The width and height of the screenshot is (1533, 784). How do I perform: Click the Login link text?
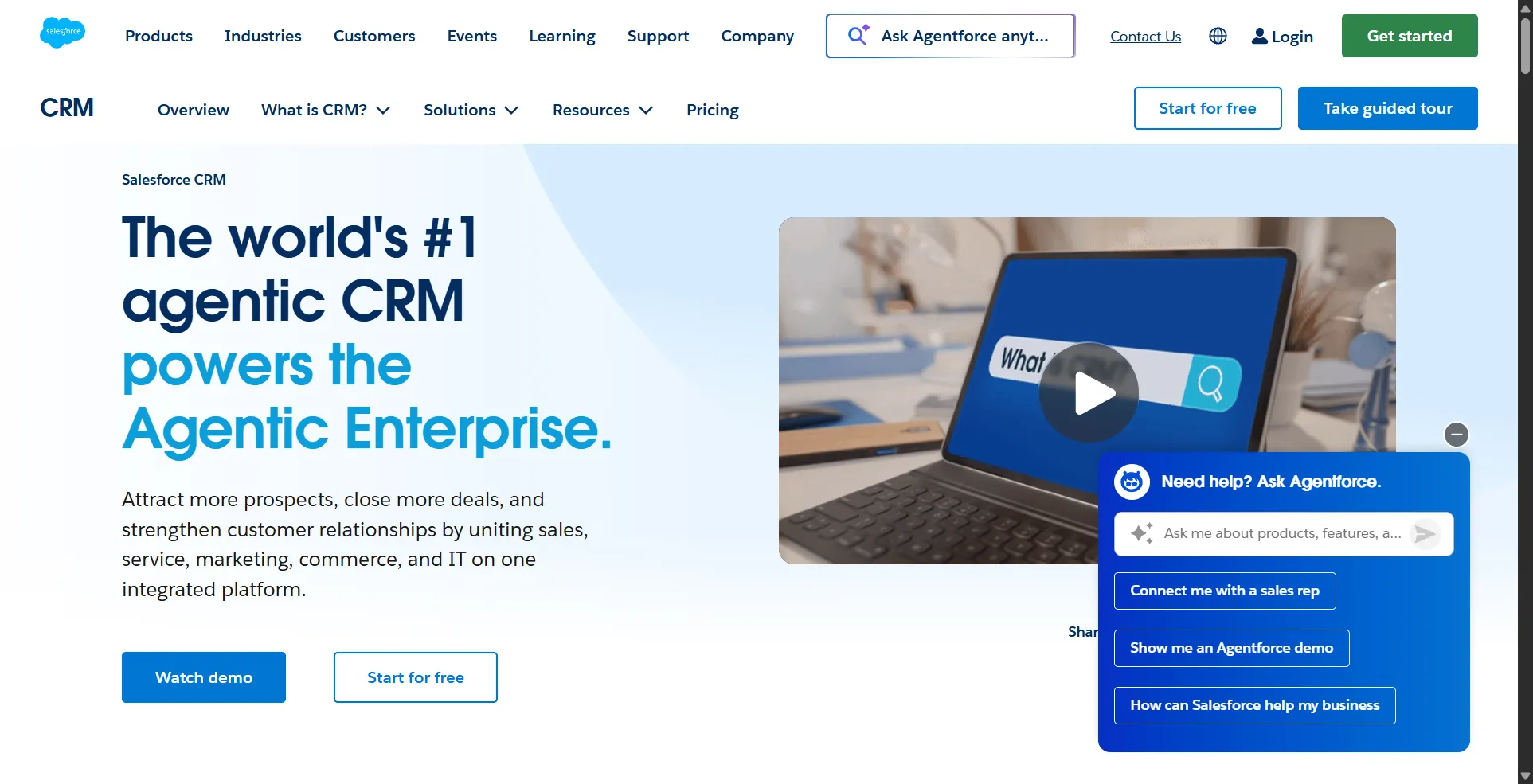(1292, 37)
